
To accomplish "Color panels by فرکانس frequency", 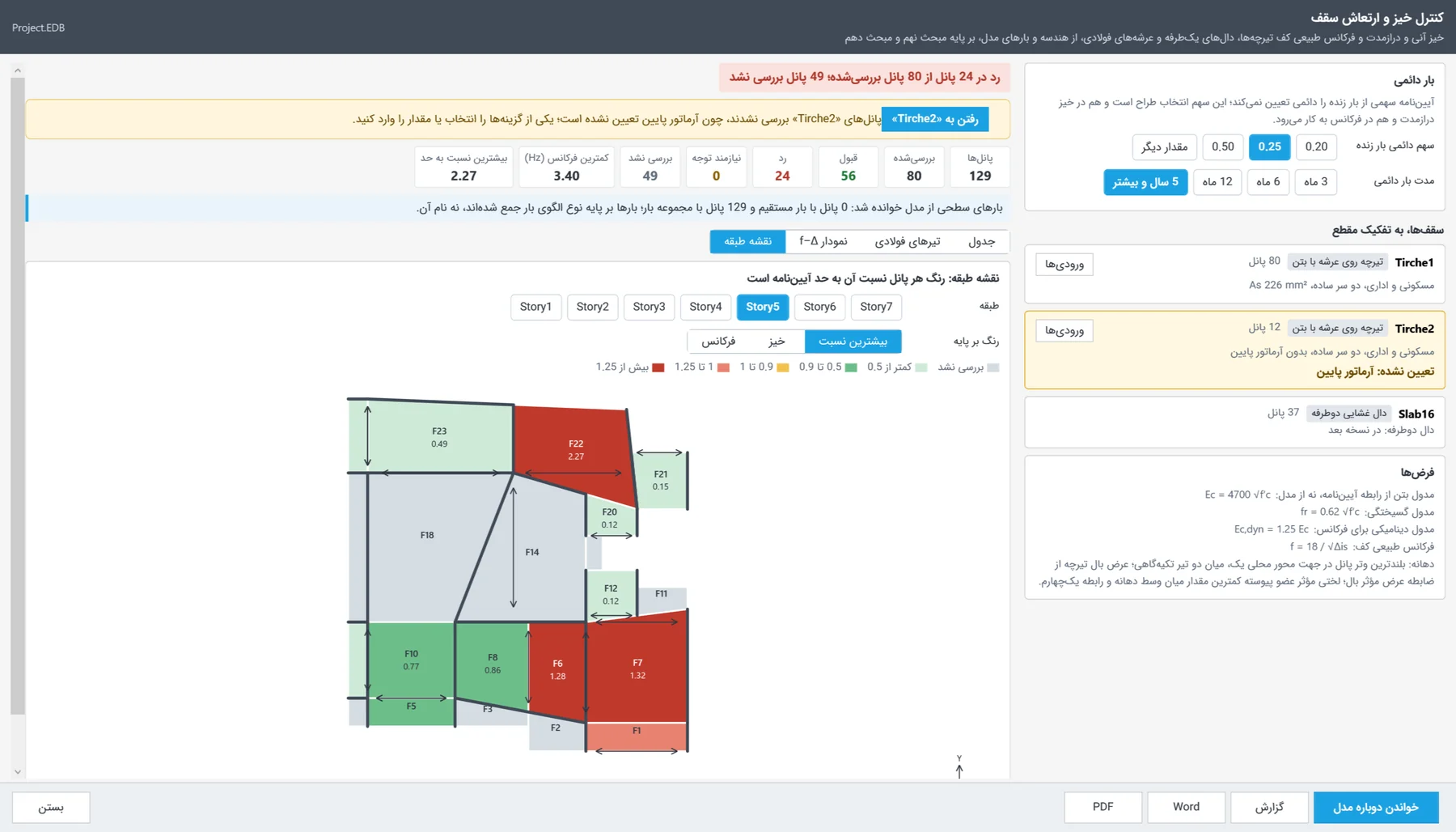I will [718, 342].
